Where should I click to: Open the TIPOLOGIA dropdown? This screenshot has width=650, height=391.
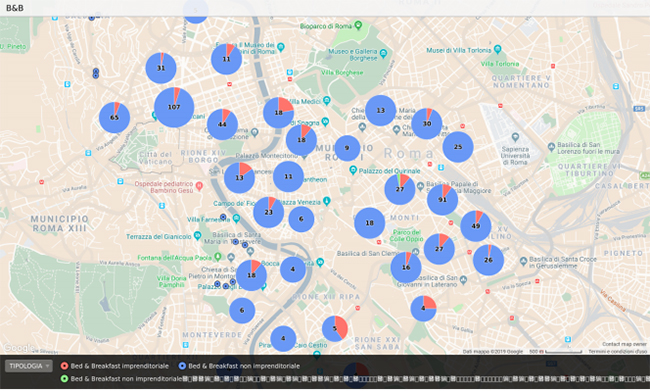click(x=29, y=366)
